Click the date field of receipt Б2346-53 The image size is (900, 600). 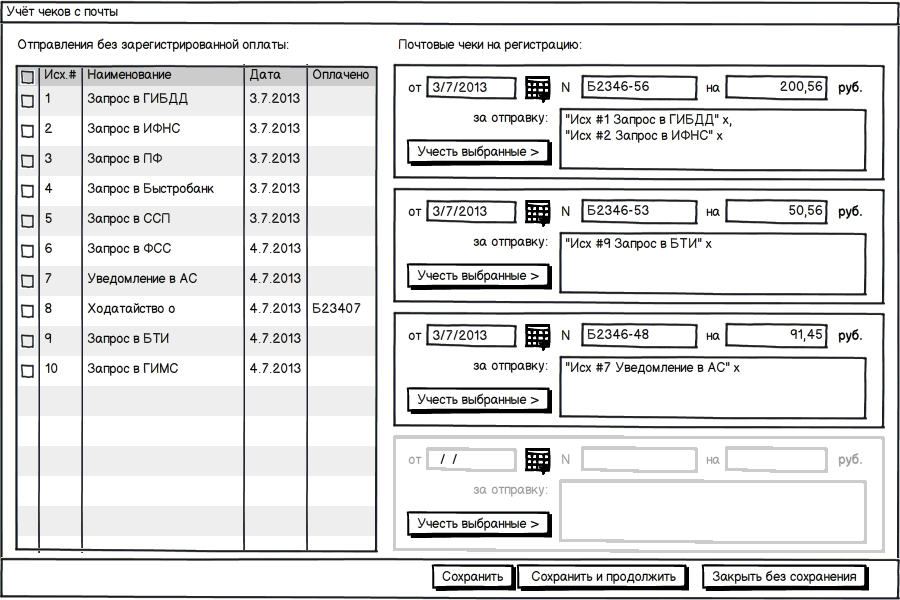point(471,212)
